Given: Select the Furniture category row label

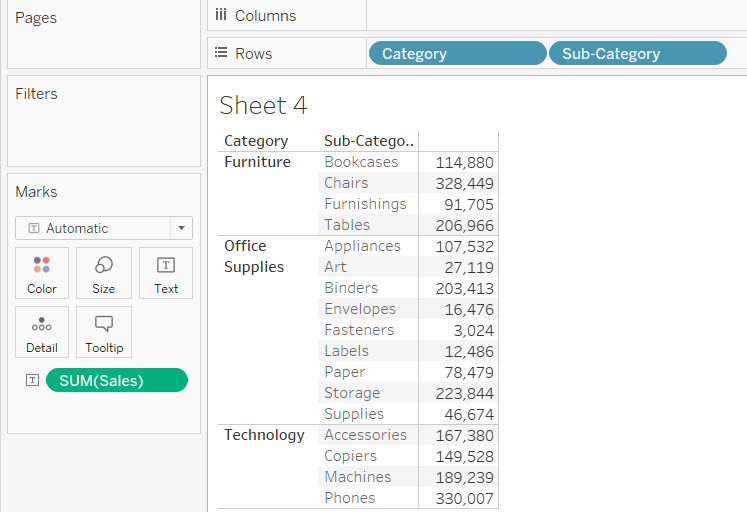Looking at the screenshot, I should coord(257,162).
